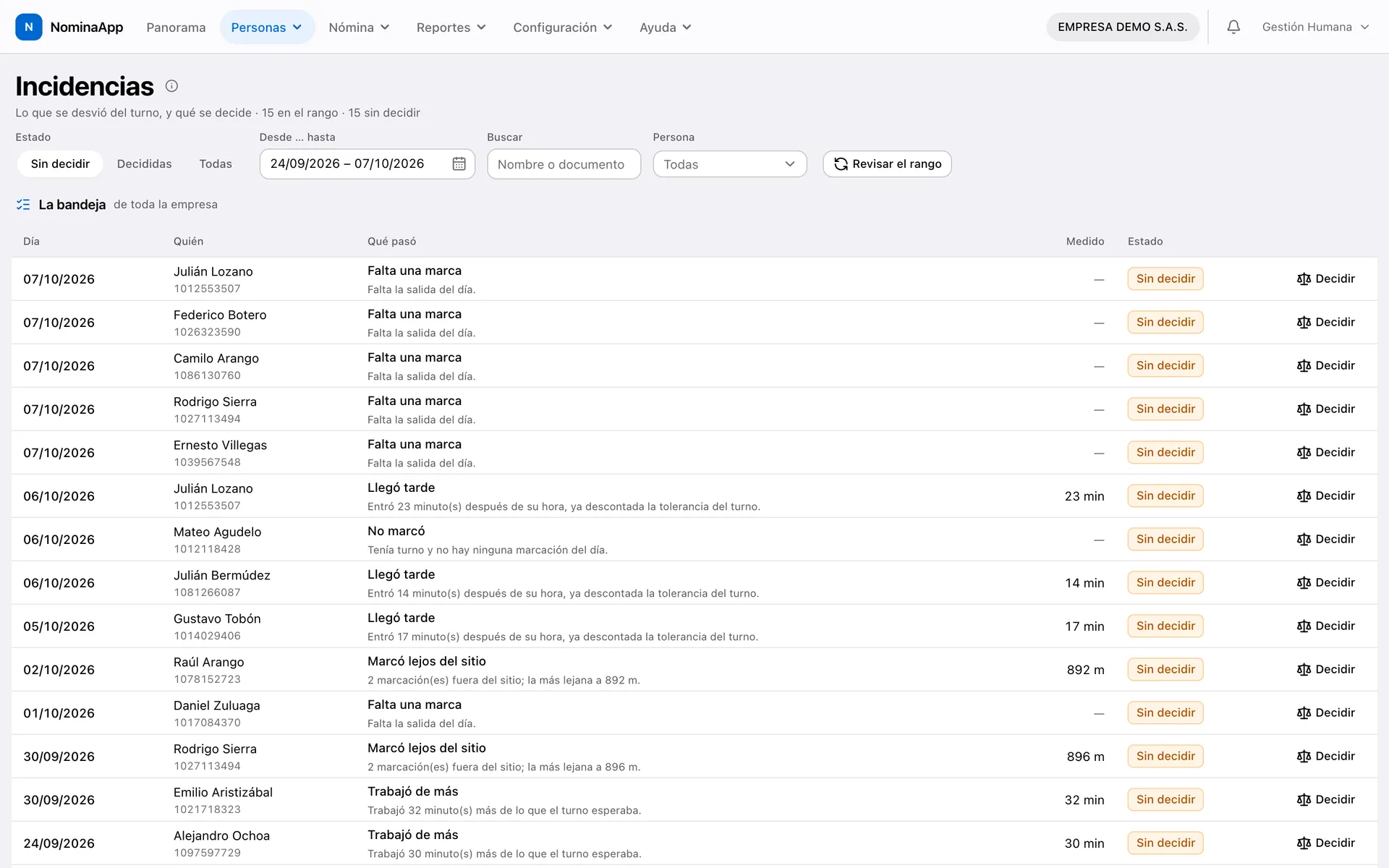The height and width of the screenshot is (868, 1389).
Task: Click the EMPRESA DEMO S.A.S. button
Action: [x=1122, y=27]
